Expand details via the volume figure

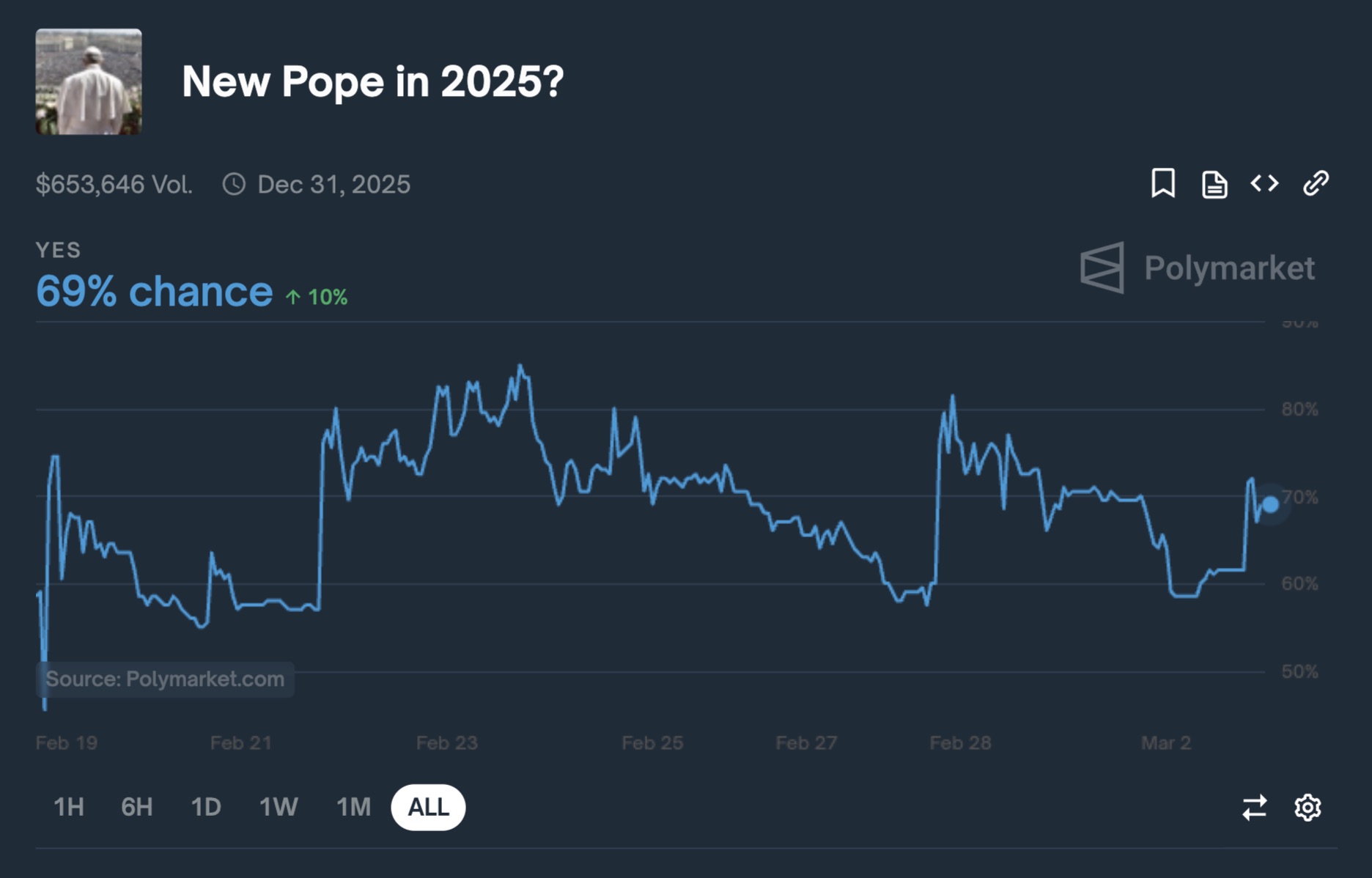coord(115,185)
